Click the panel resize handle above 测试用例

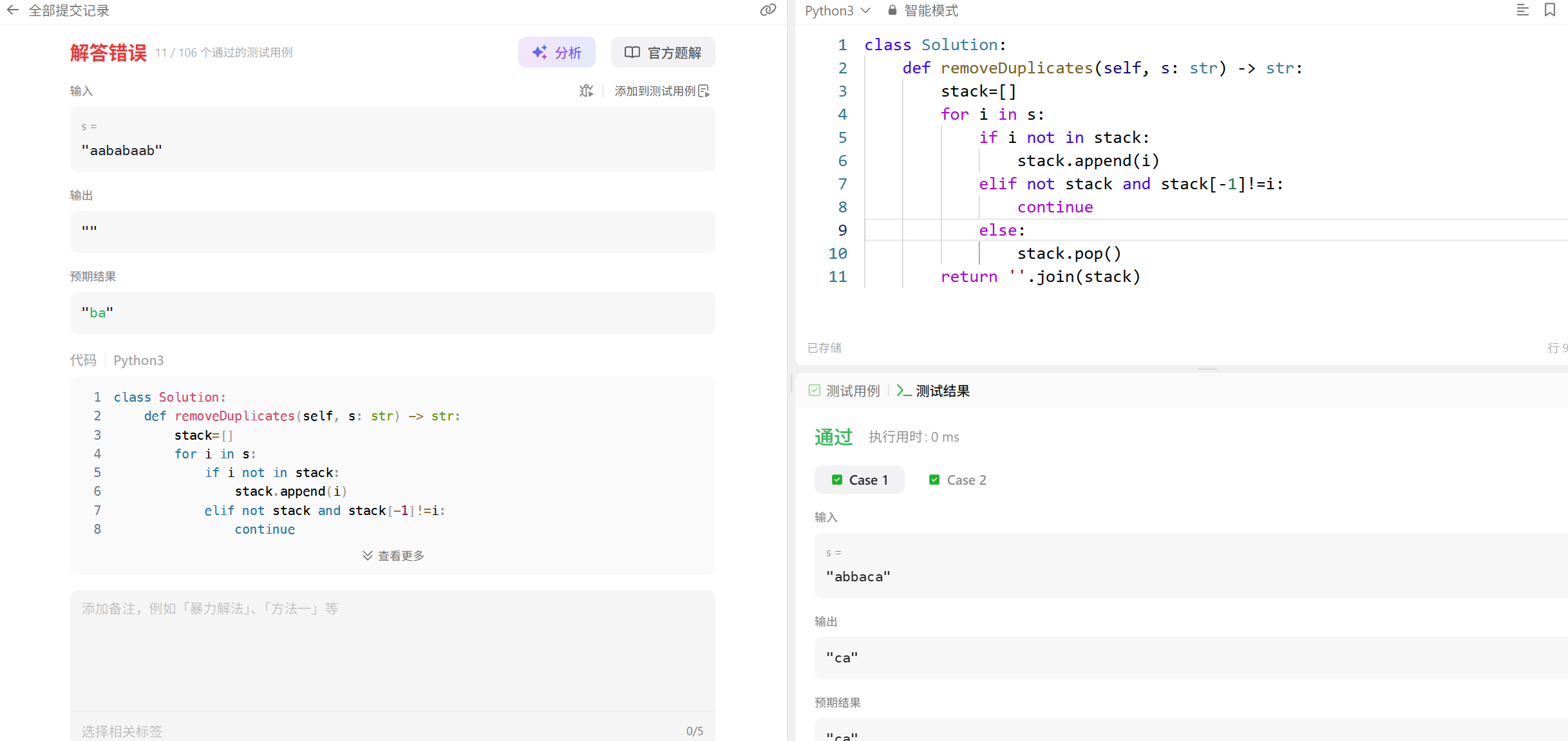click(x=1207, y=369)
